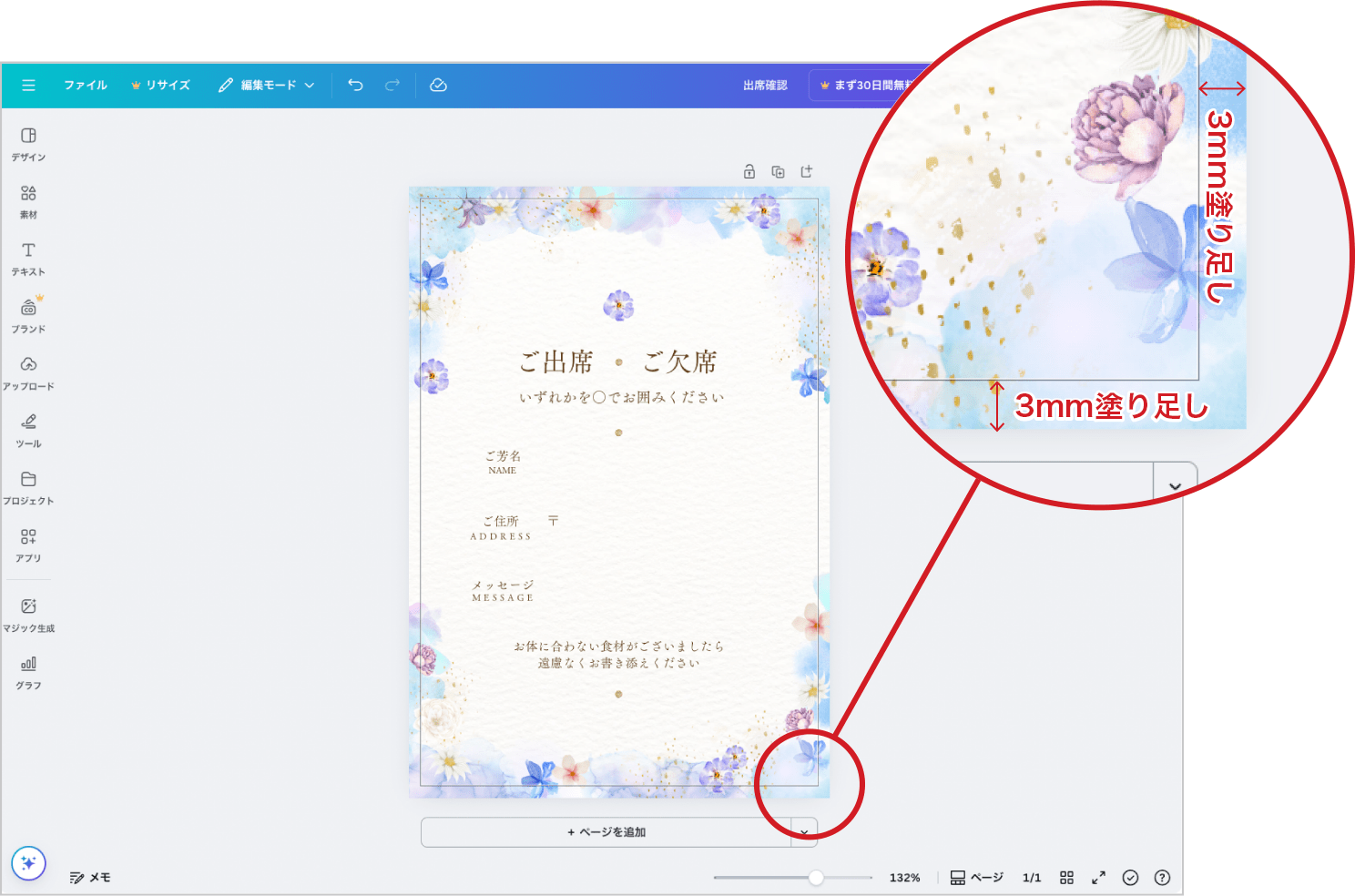Toggle fullscreen with the expand arrows icon
This screenshot has width=1355, height=896.
1098,877
